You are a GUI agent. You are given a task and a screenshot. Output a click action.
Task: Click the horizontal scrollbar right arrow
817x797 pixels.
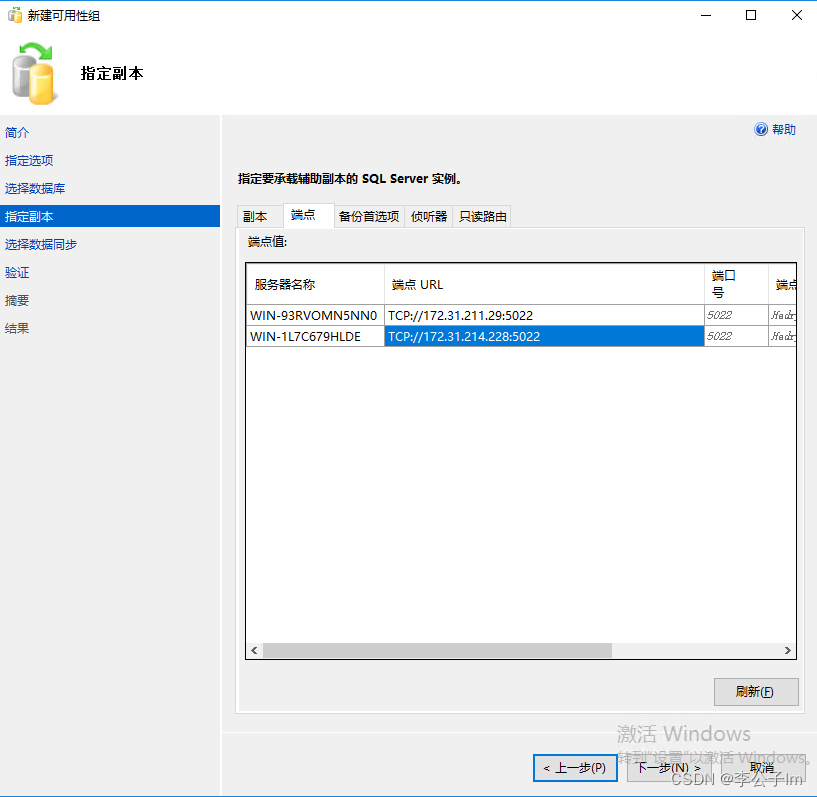coord(788,650)
